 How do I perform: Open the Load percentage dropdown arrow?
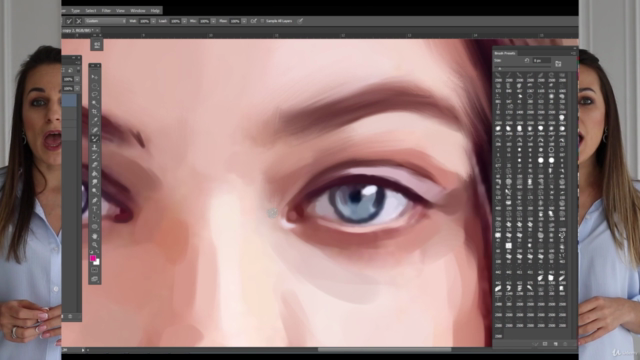point(184,21)
